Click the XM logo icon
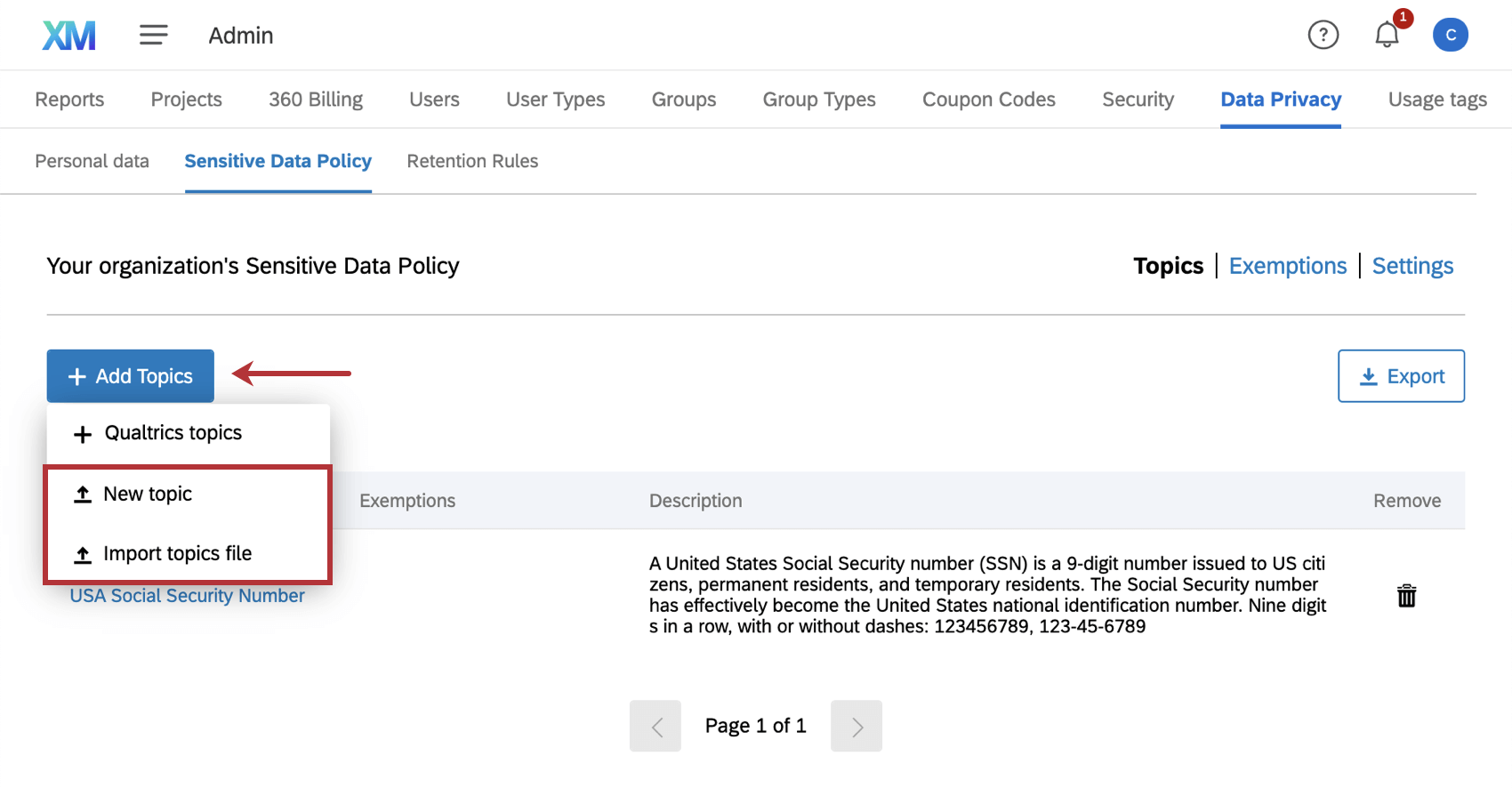This screenshot has width=1512, height=788. pyautogui.click(x=68, y=36)
